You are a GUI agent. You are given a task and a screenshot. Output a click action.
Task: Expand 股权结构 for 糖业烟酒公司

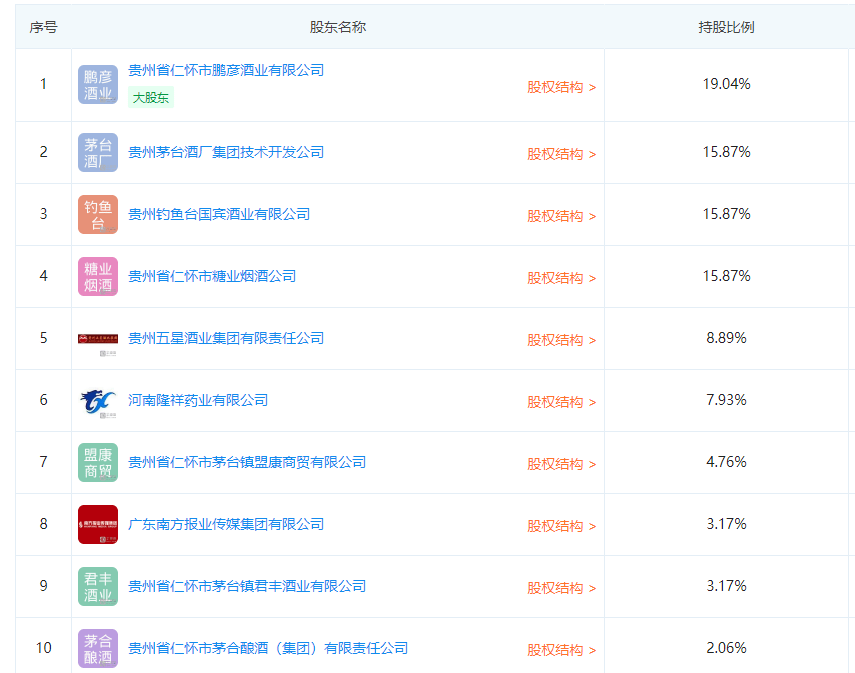[x=562, y=279]
